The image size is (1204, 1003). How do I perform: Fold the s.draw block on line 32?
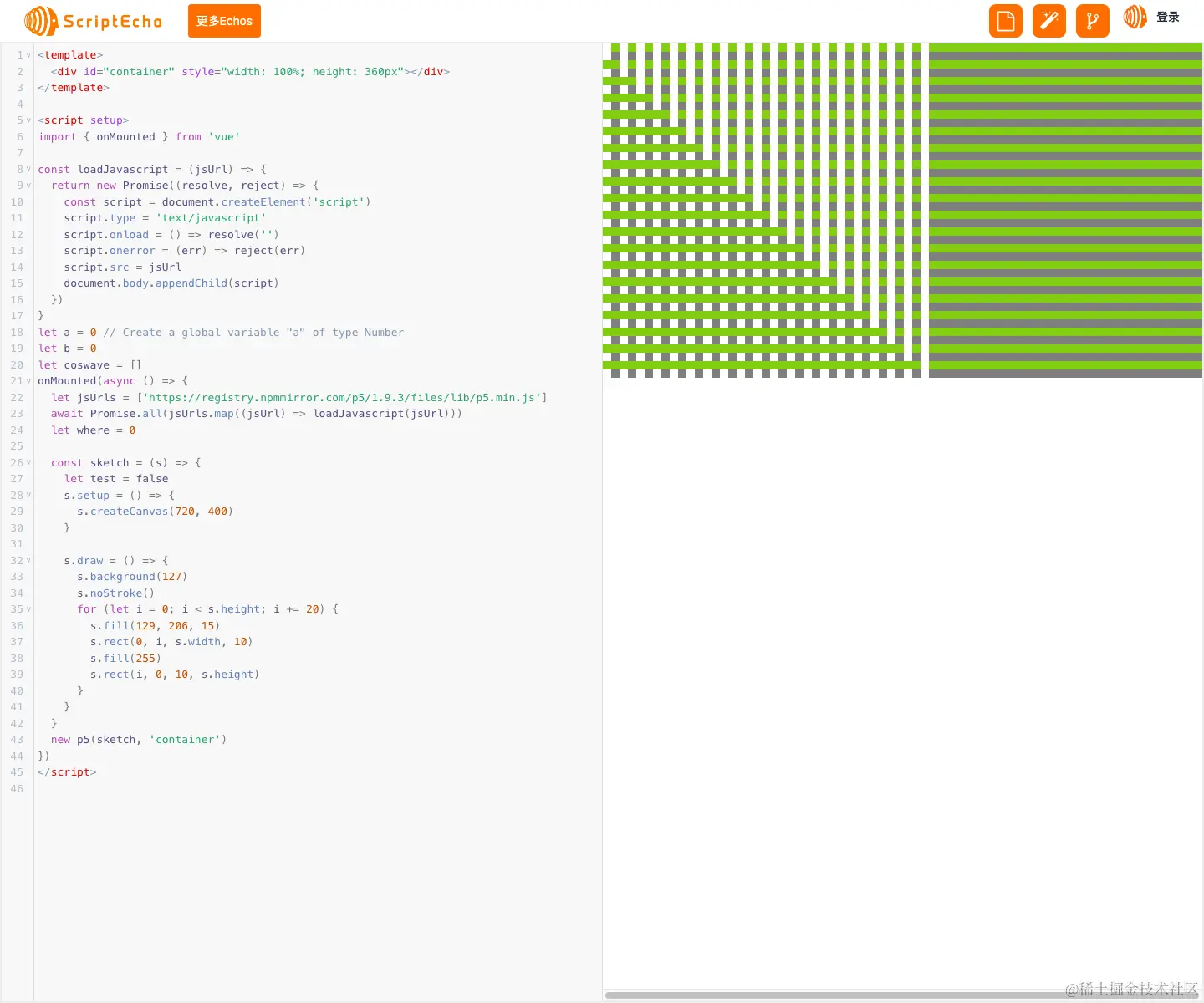pos(28,560)
